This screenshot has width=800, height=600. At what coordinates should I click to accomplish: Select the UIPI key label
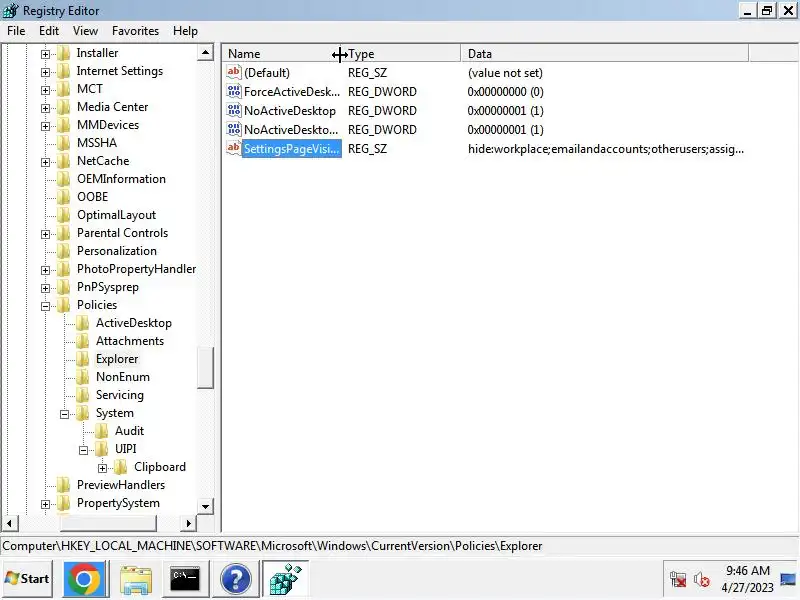pyautogui.click(x=126, y=448)
